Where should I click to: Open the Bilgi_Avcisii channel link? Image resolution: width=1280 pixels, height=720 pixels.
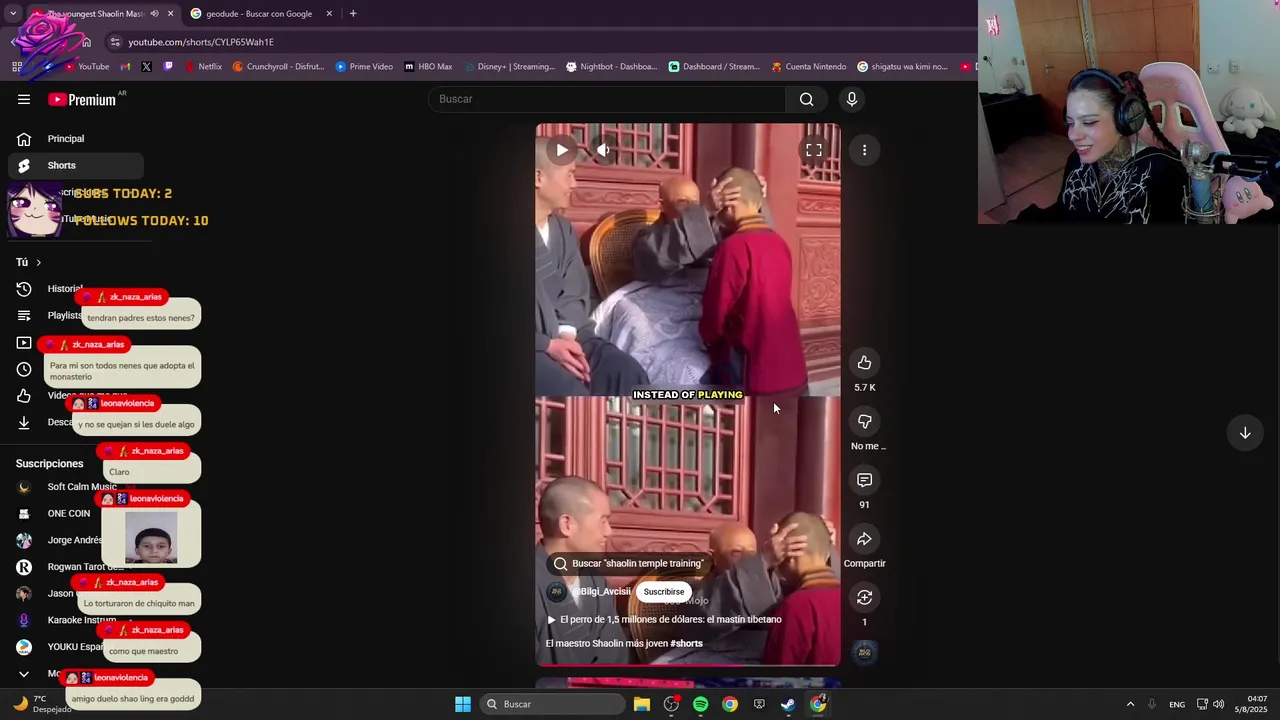pyautogui.click(x=604, y=592)
